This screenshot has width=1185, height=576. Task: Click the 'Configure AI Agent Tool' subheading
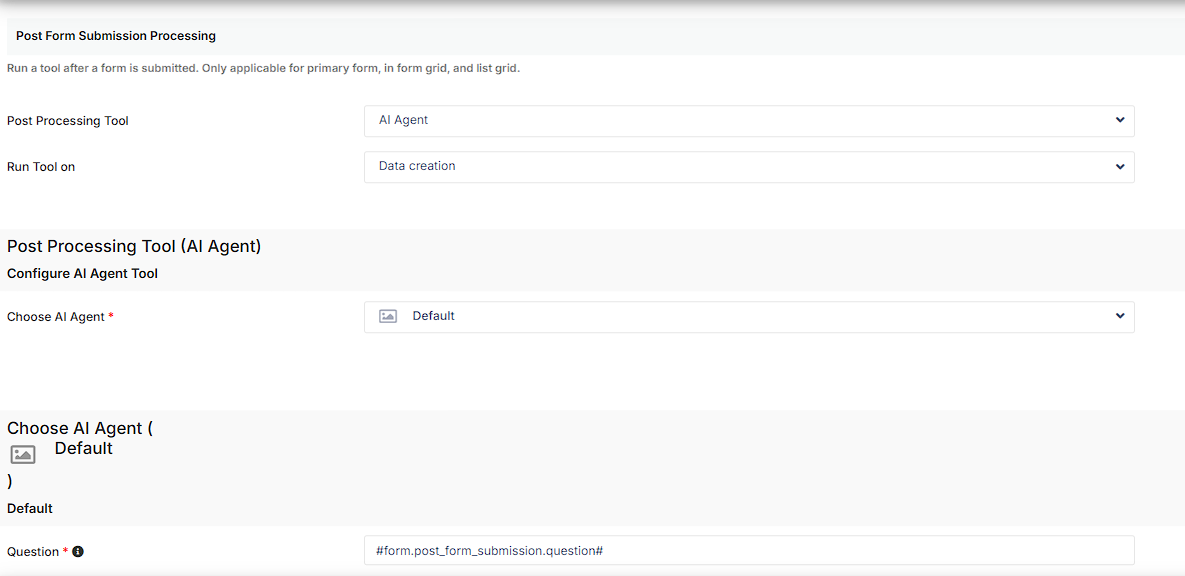[82, 273]
